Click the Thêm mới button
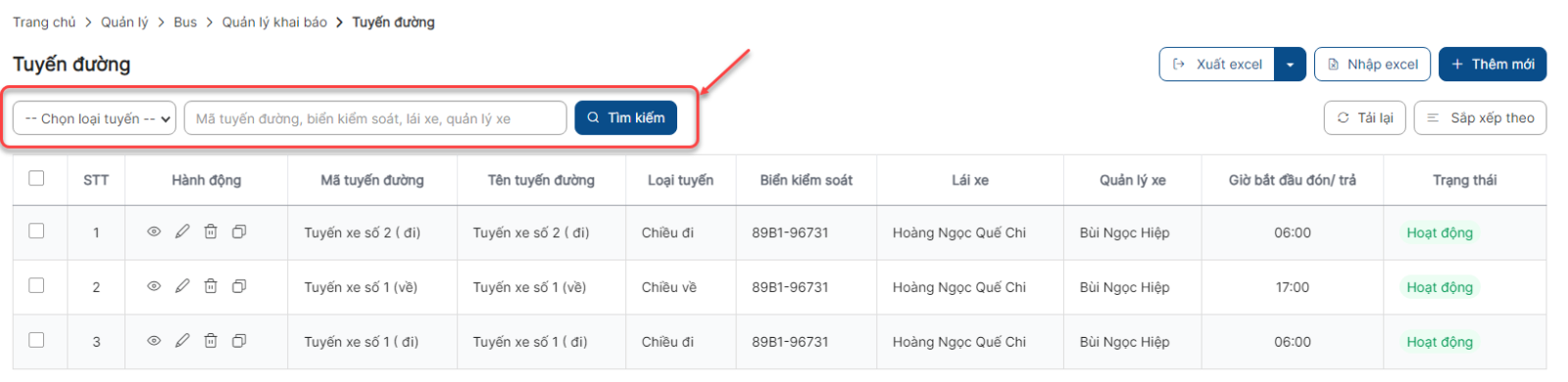Image resolution: width=1568 pixels, height=382 pixels. 1492,65
